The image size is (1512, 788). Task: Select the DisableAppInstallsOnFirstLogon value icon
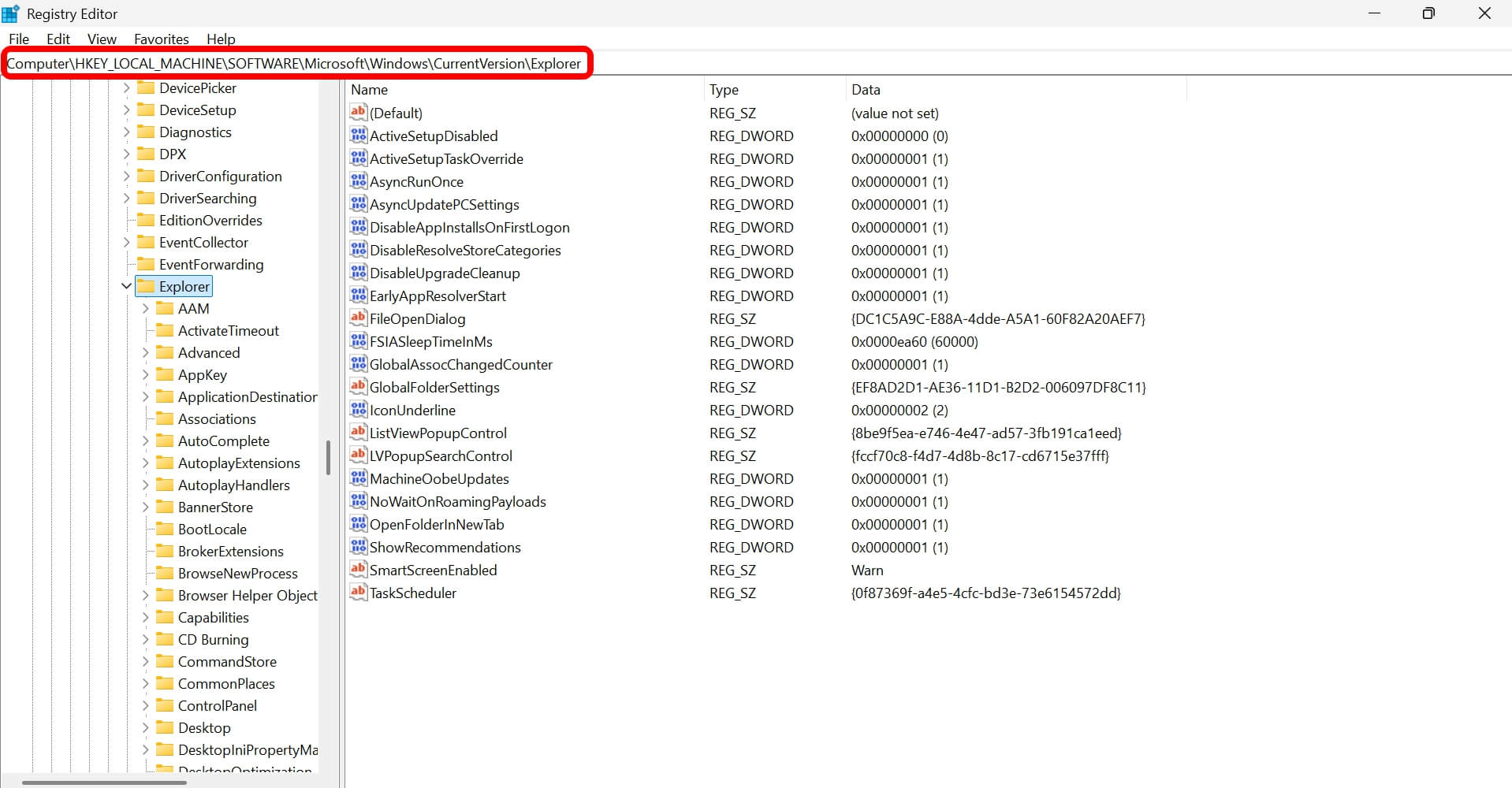click(x=359, y=226)
